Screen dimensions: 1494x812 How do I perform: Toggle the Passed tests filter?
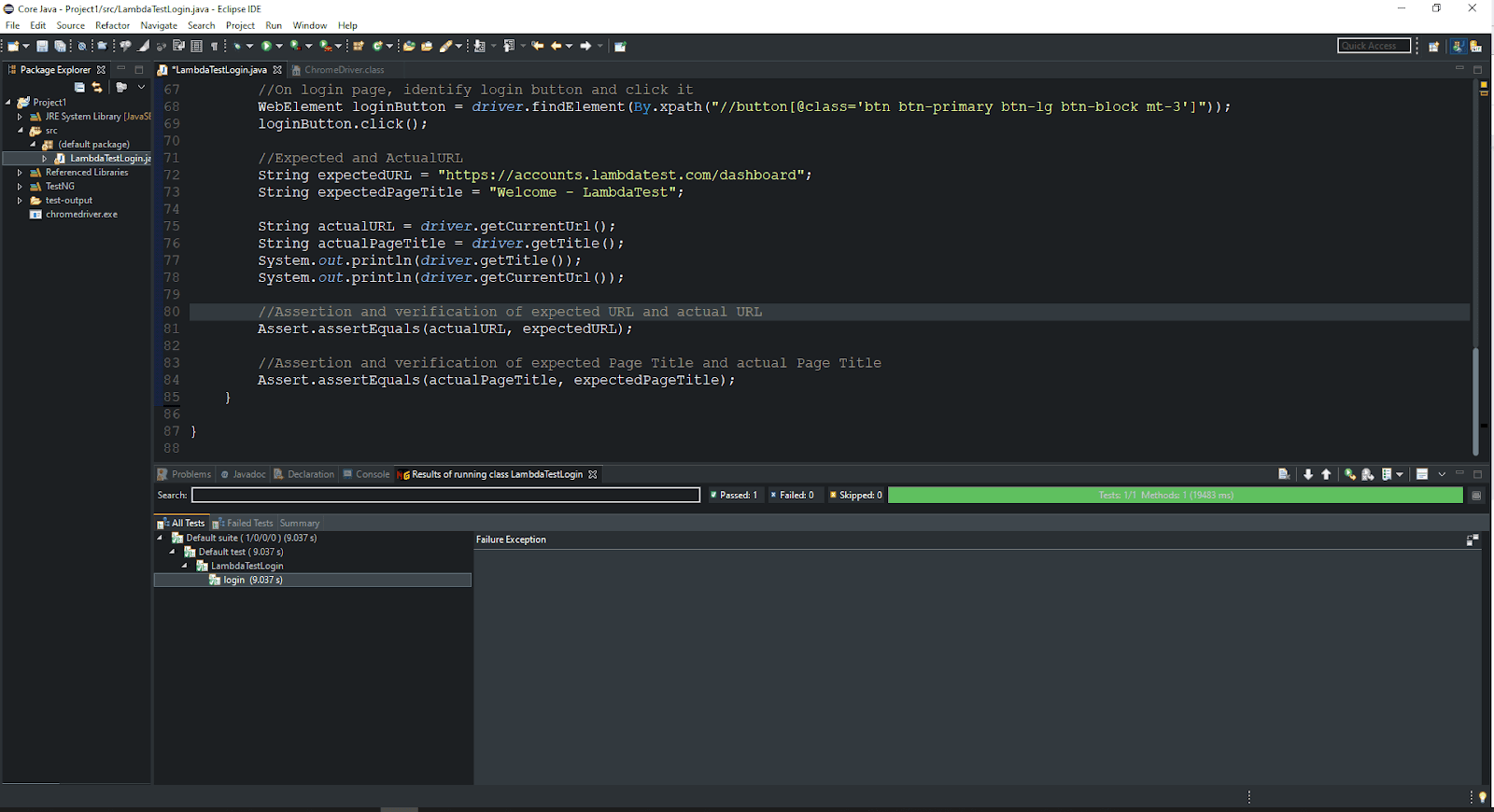pyautogui.click(x=734, y=496)
